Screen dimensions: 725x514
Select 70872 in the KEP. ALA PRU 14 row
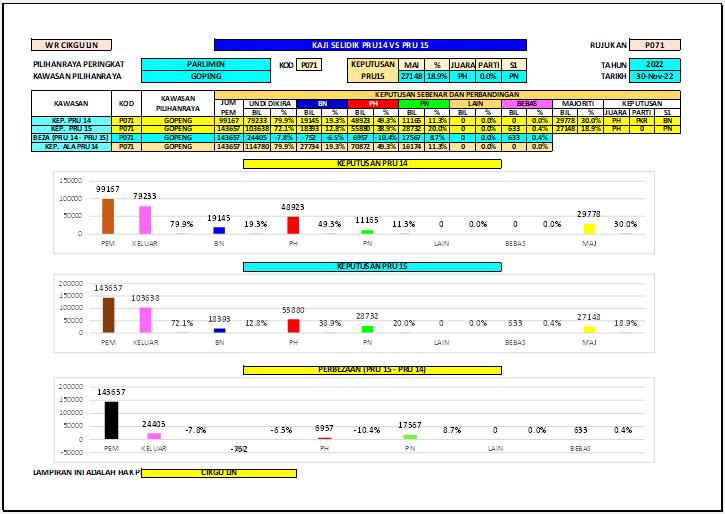pyautogui.click(x=360, y=147)
